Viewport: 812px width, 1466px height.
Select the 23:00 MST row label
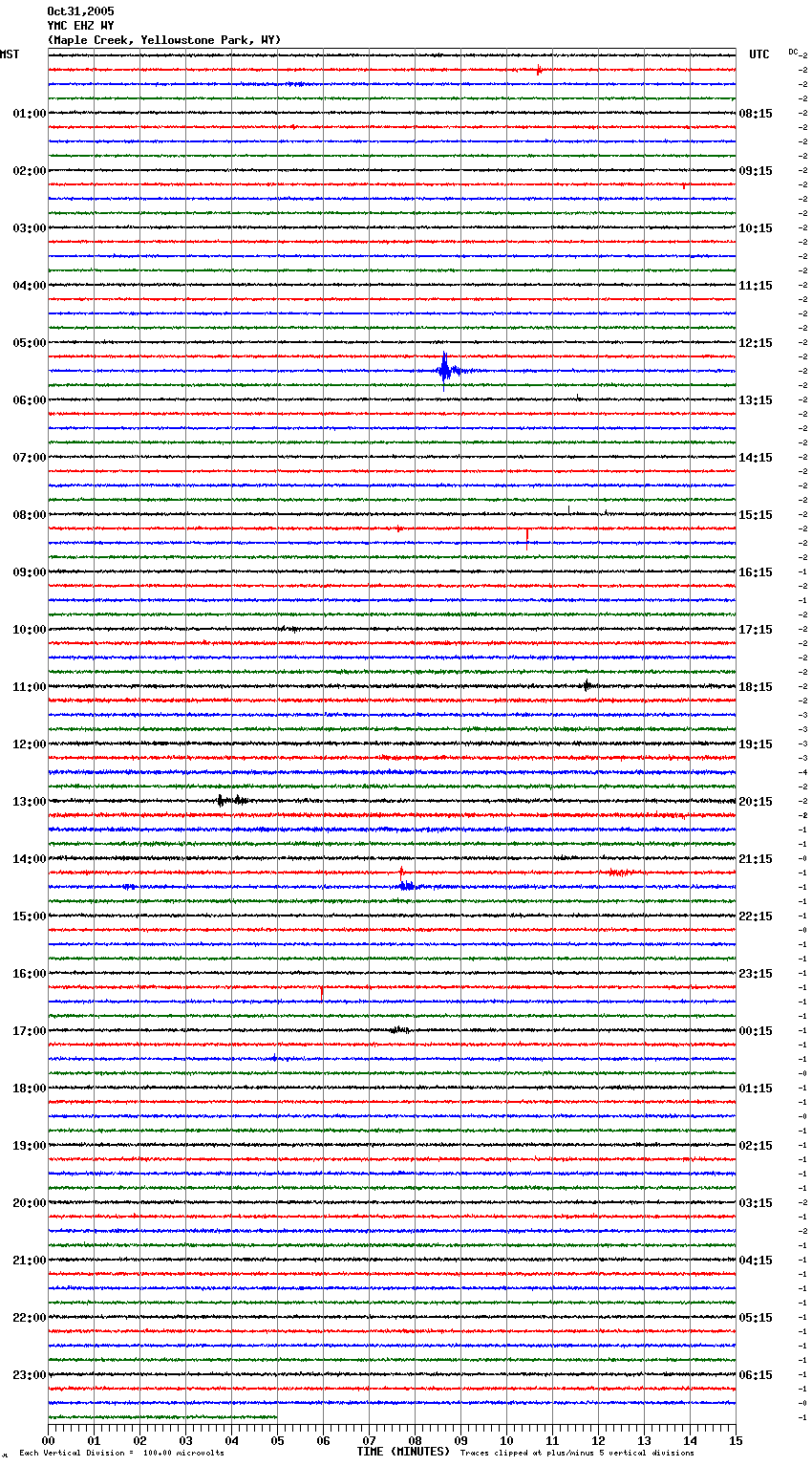coord(29,1375)
